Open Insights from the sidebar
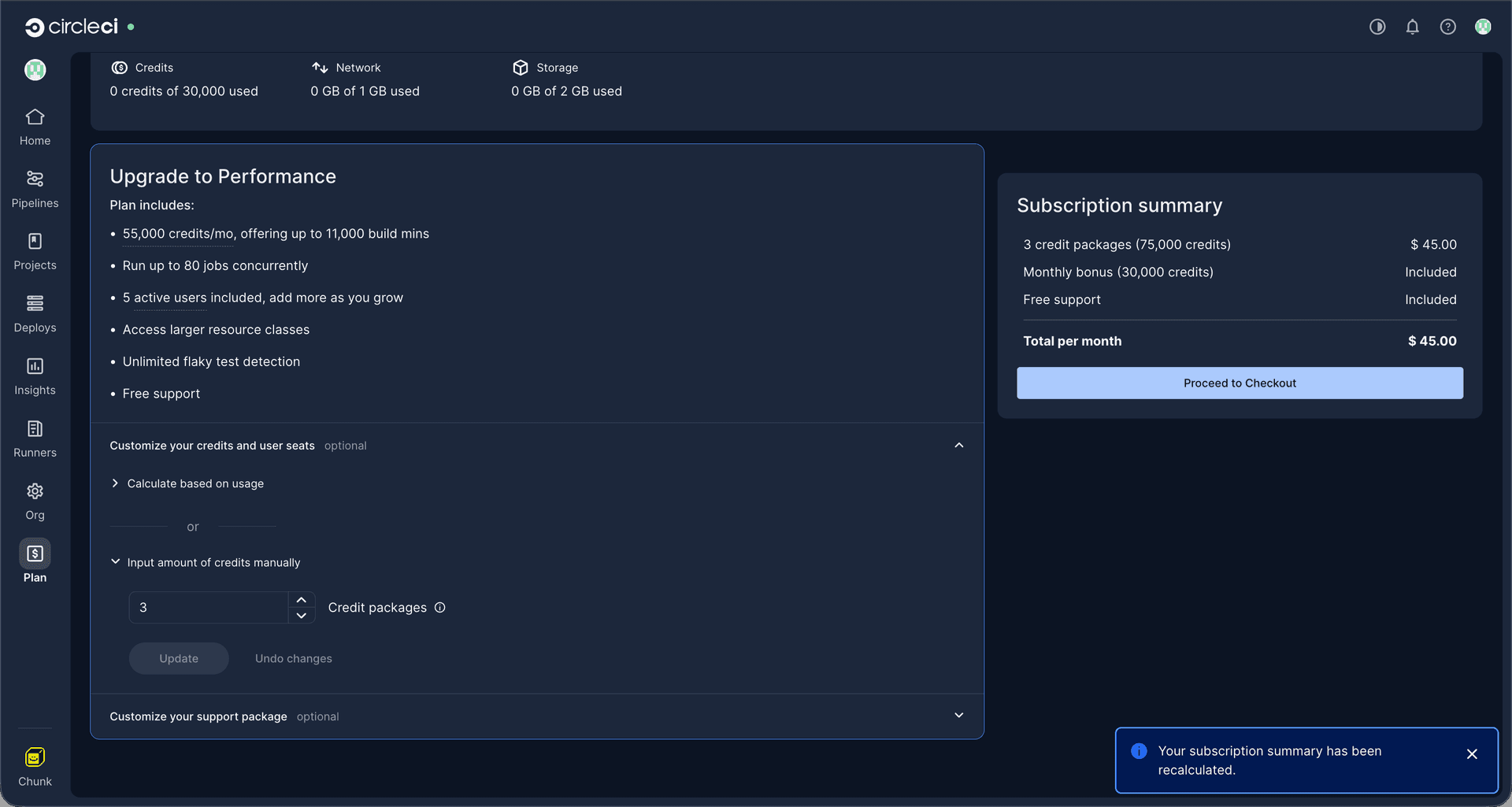This screenshot has width=1512, height=807. tap(35, 367)
